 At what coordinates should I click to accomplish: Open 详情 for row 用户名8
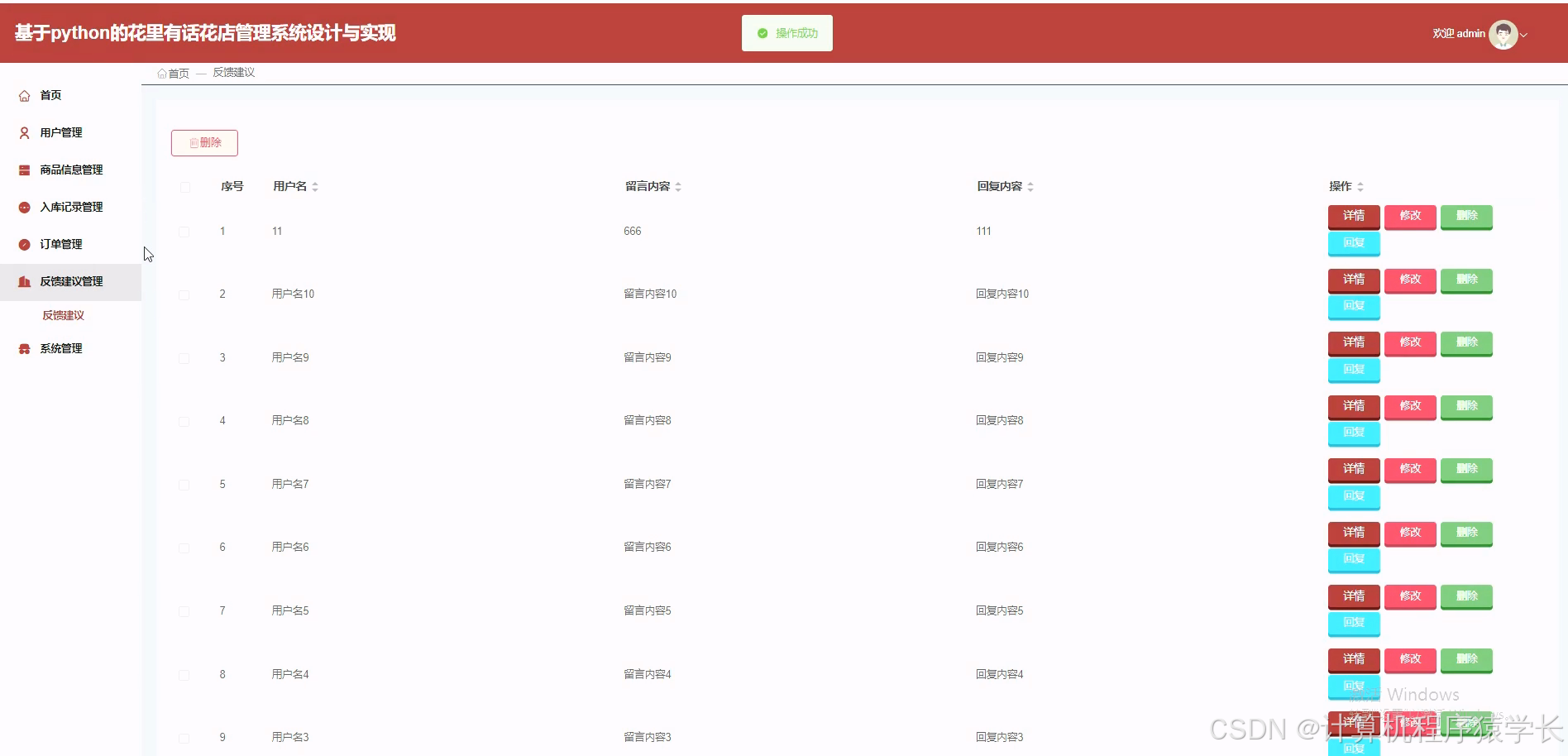pyautogui.click(x=1354, y=406)
